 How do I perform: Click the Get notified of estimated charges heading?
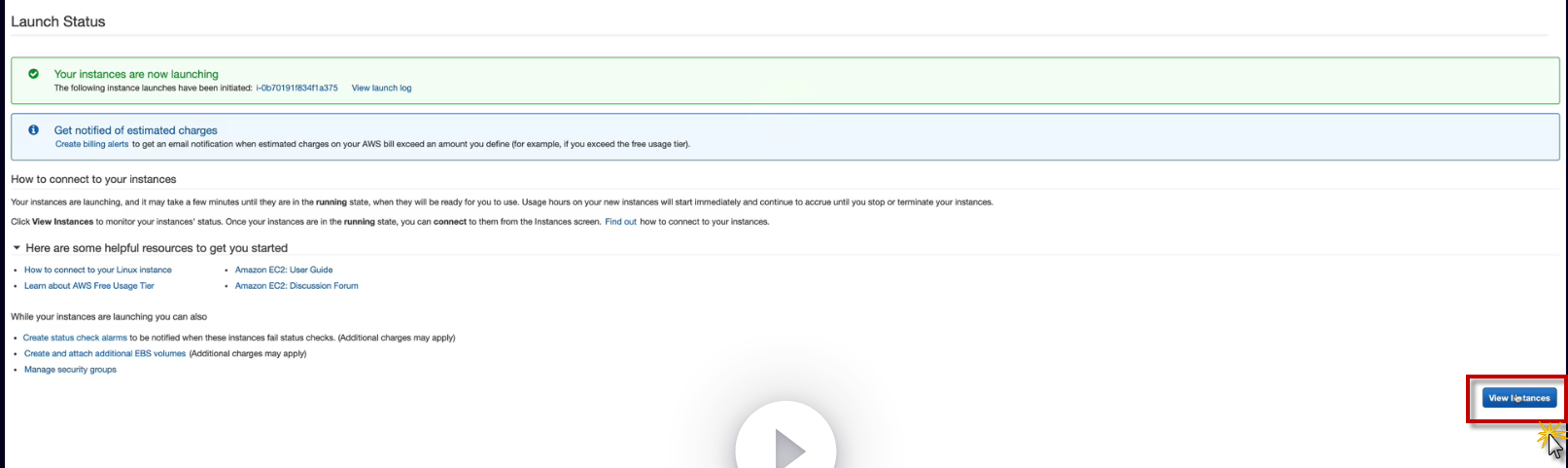coord(136,130)
